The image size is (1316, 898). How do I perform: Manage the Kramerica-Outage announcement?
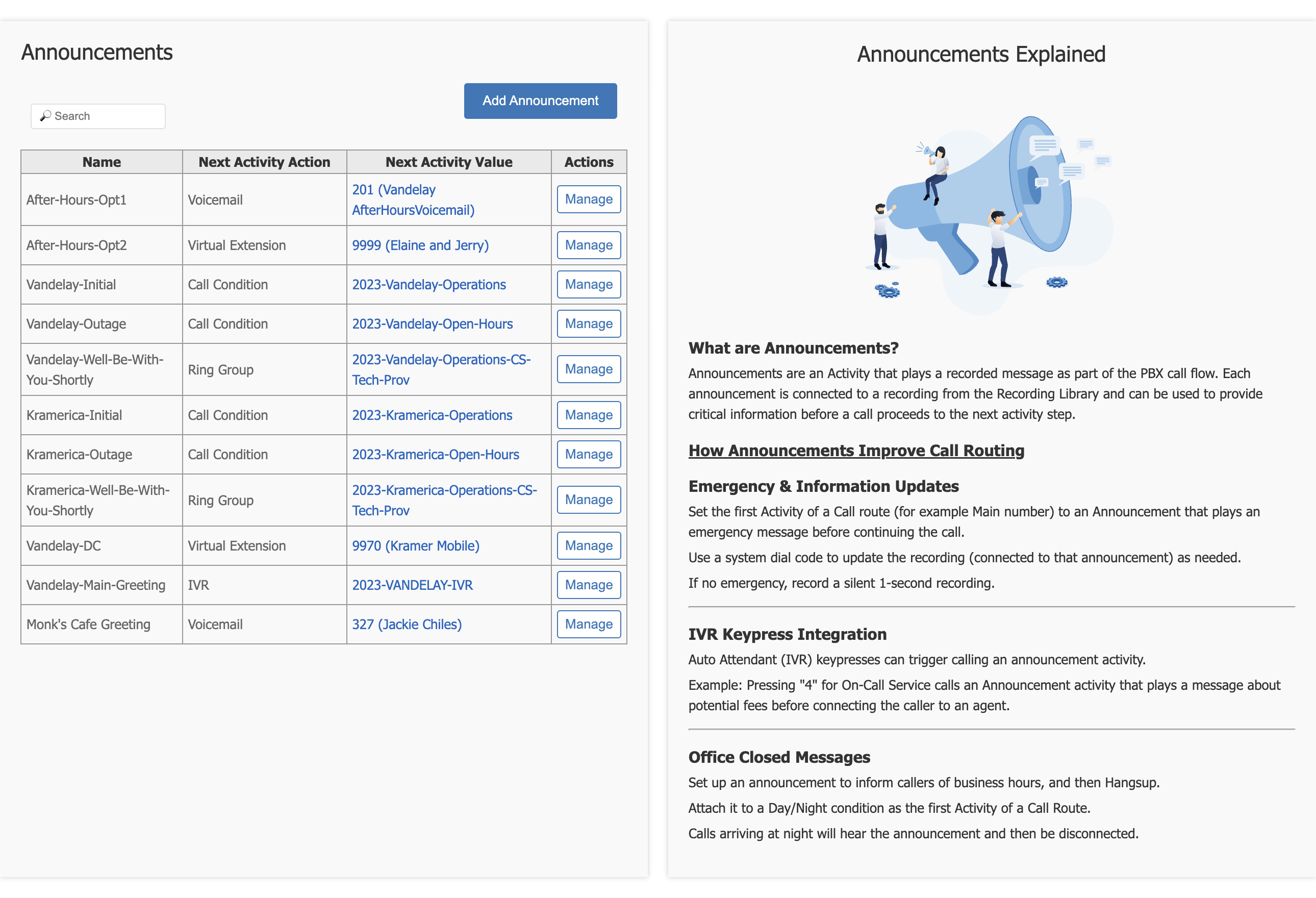point(588,455)
